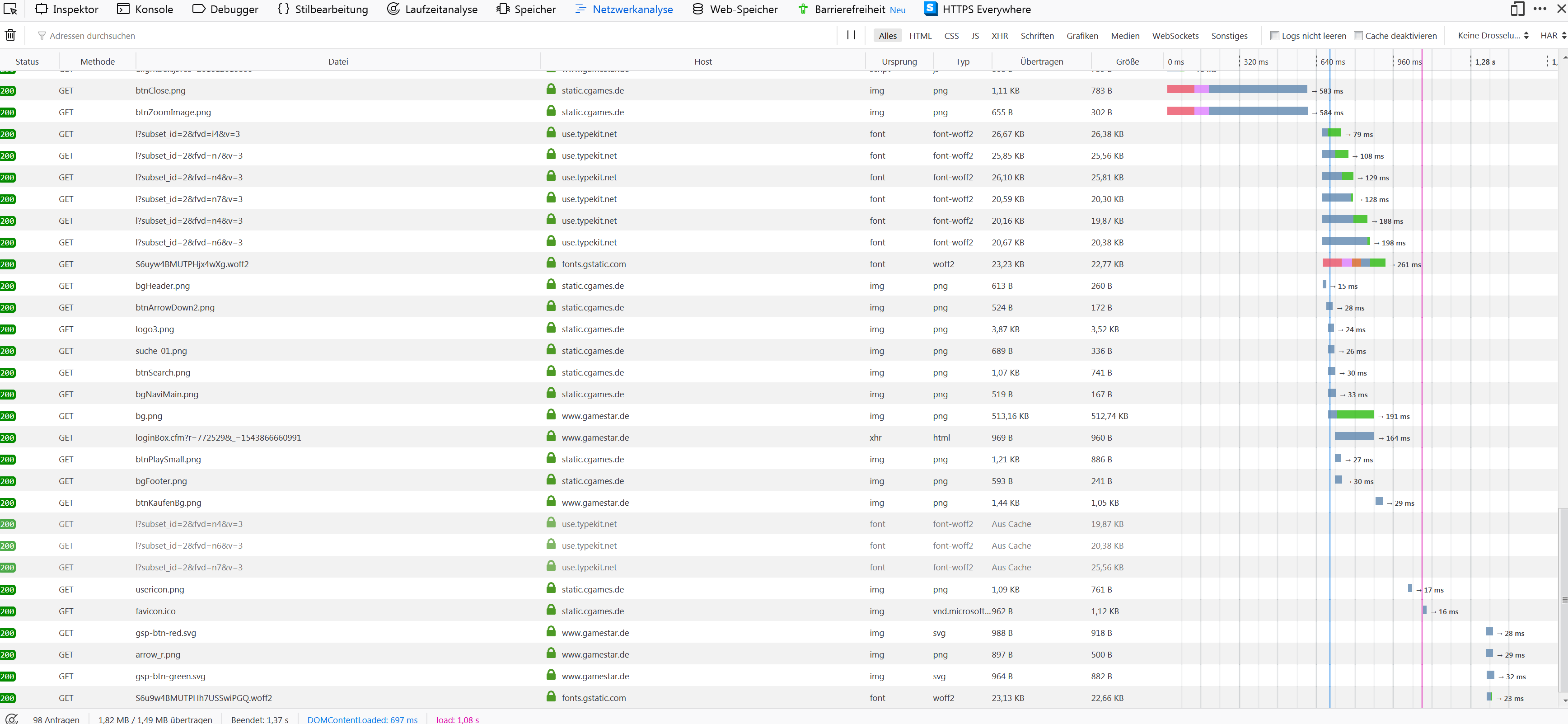Open Keine Drosselung throttling dropdown

(x=1493, y=36)
